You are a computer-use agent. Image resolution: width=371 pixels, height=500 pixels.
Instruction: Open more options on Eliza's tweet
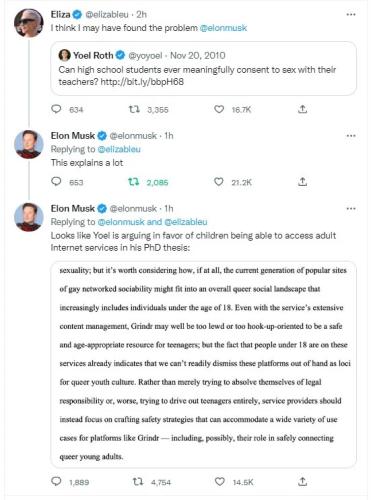click(x=351, y=15)
